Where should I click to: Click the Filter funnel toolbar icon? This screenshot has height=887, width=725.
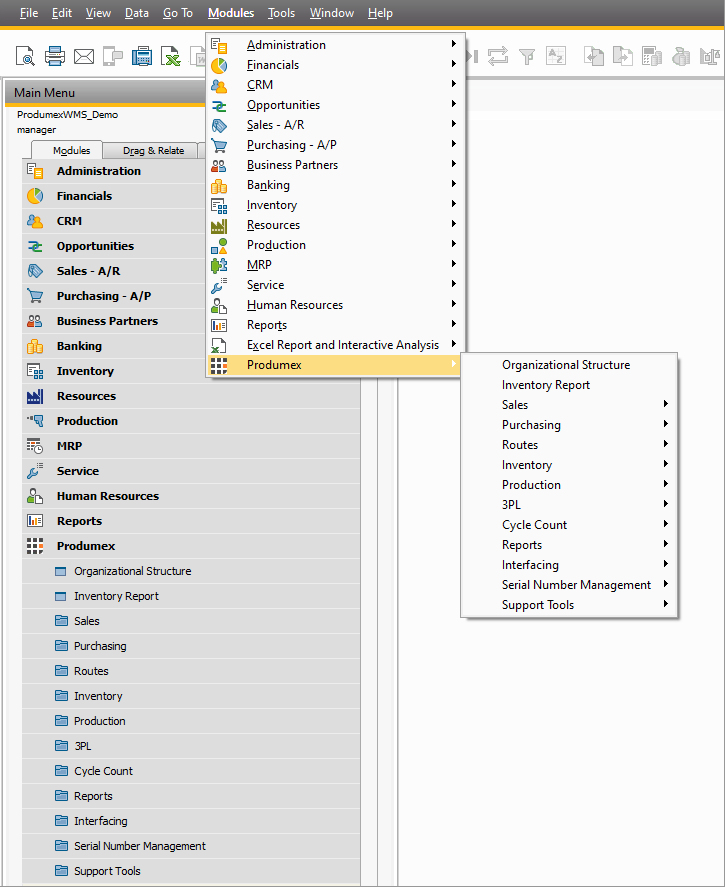pos(527,57)
